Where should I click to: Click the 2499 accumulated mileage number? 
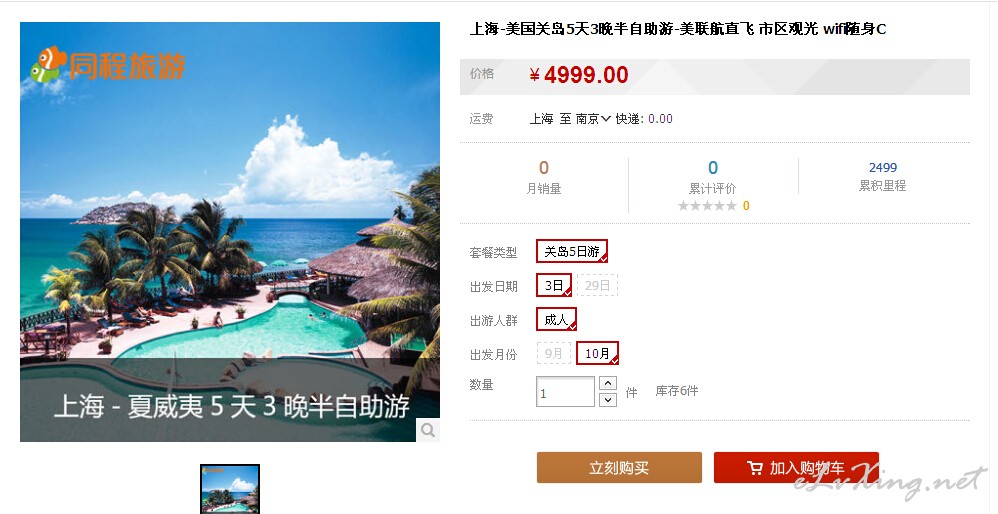click(x=883, y=167)
